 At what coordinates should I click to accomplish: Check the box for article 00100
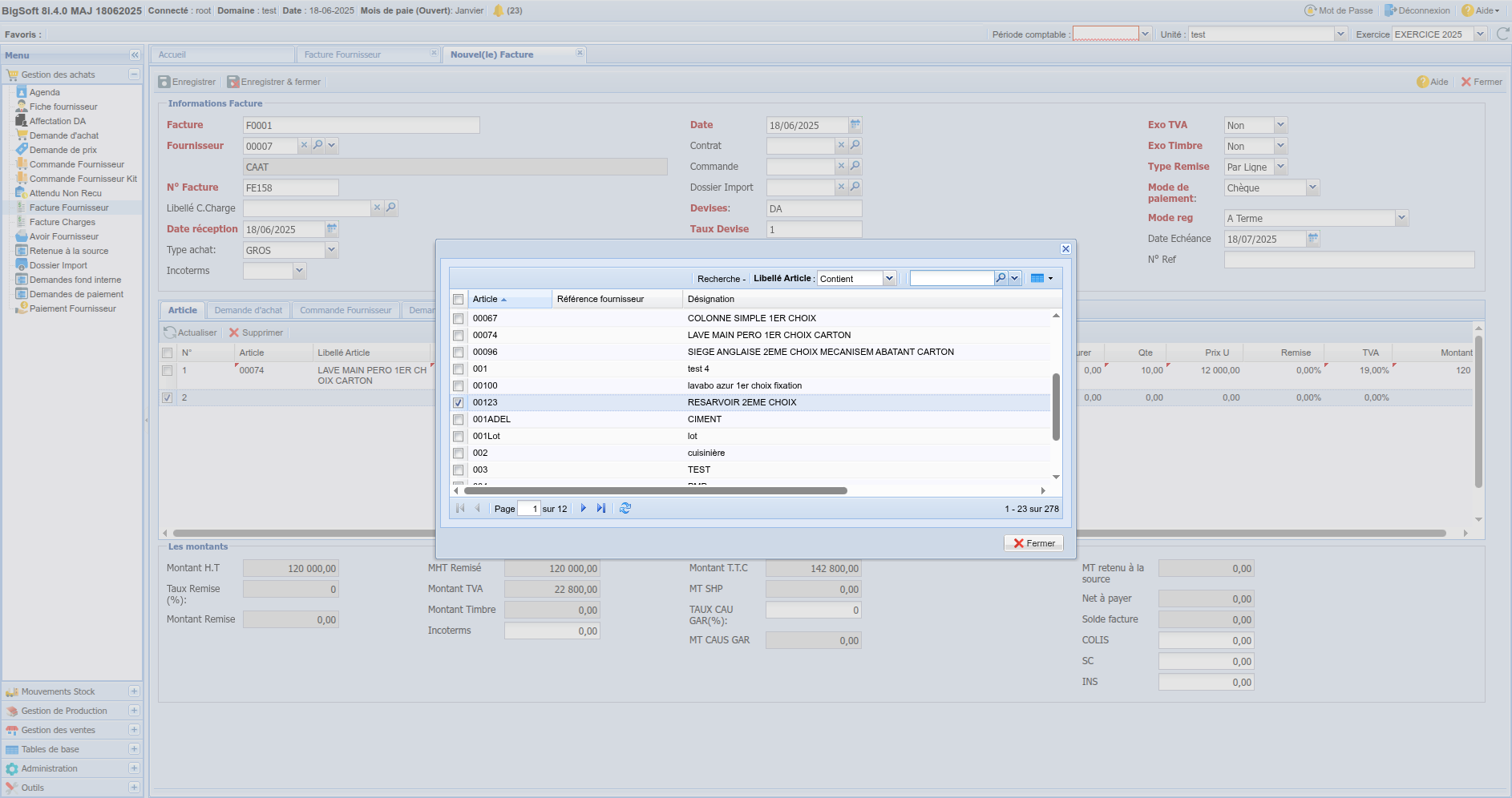(459, 385)
